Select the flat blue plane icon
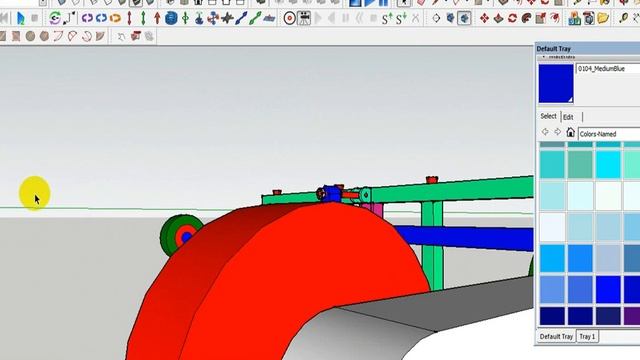Image resolution: width=640 pixels, height=360 pixels. tap(269, 18)
